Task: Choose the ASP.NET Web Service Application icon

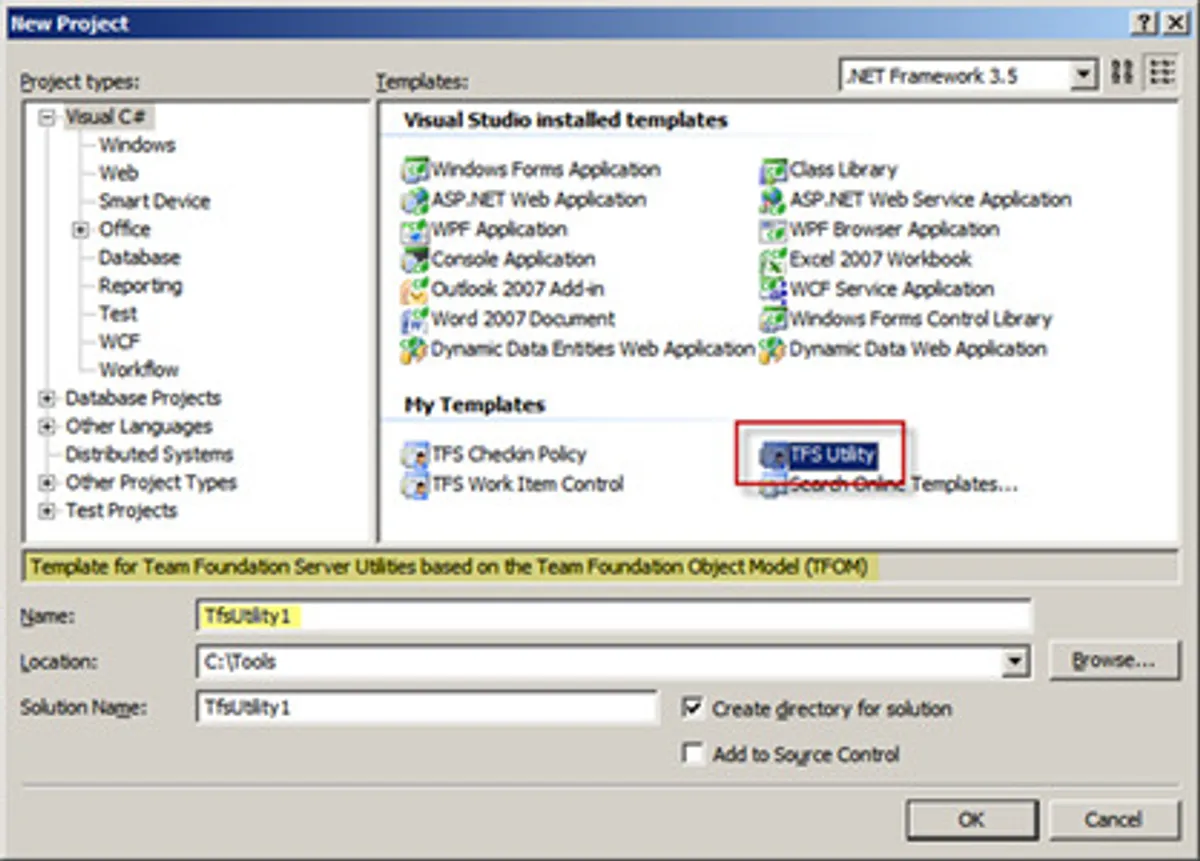Action: (x=773, y=200)
